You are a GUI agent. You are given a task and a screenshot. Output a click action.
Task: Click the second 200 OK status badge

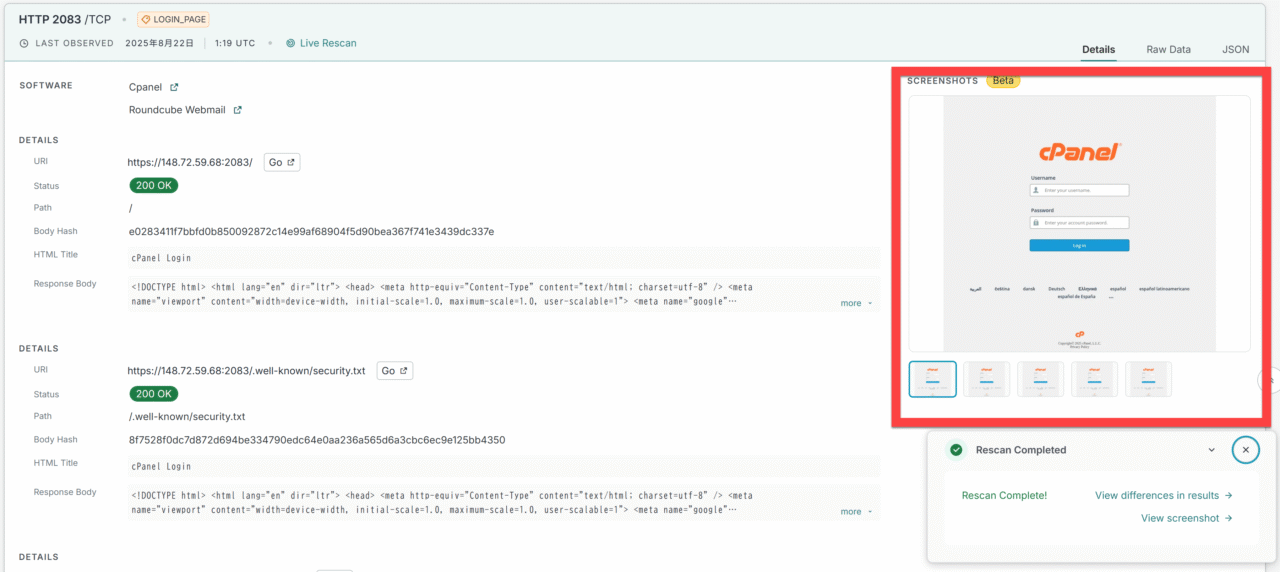pos(153,394)
